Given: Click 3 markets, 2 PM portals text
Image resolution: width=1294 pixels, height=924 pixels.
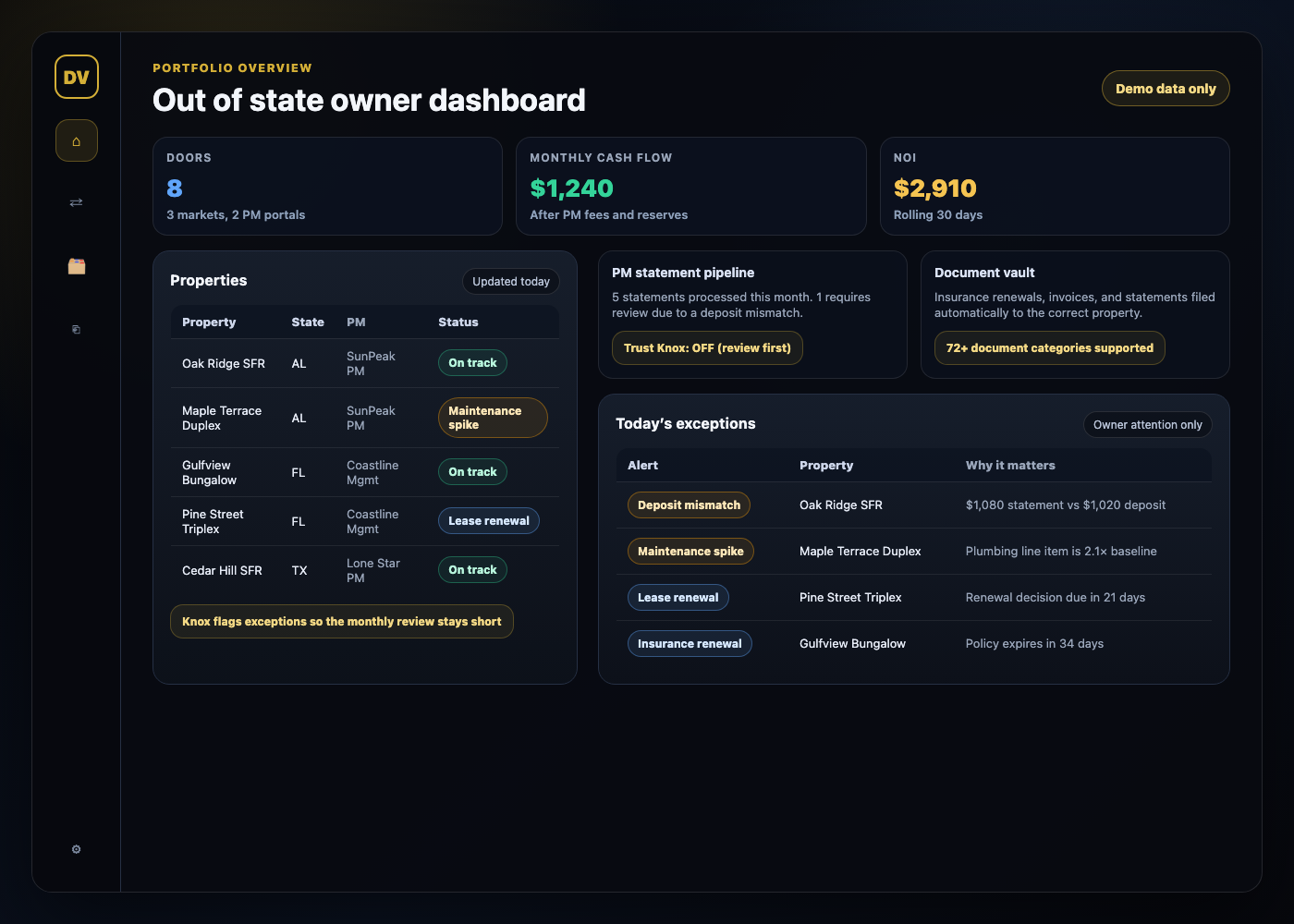Looking at the screenshot, I should (x=236, y=215).
